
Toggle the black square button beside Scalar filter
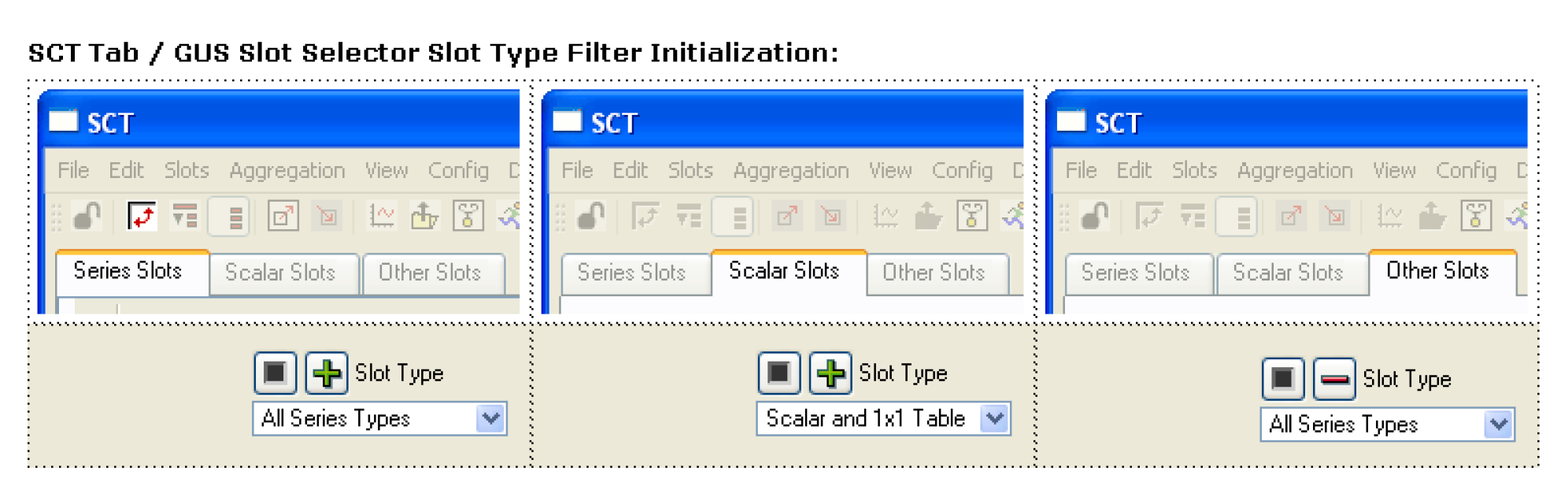click(778, 373)
